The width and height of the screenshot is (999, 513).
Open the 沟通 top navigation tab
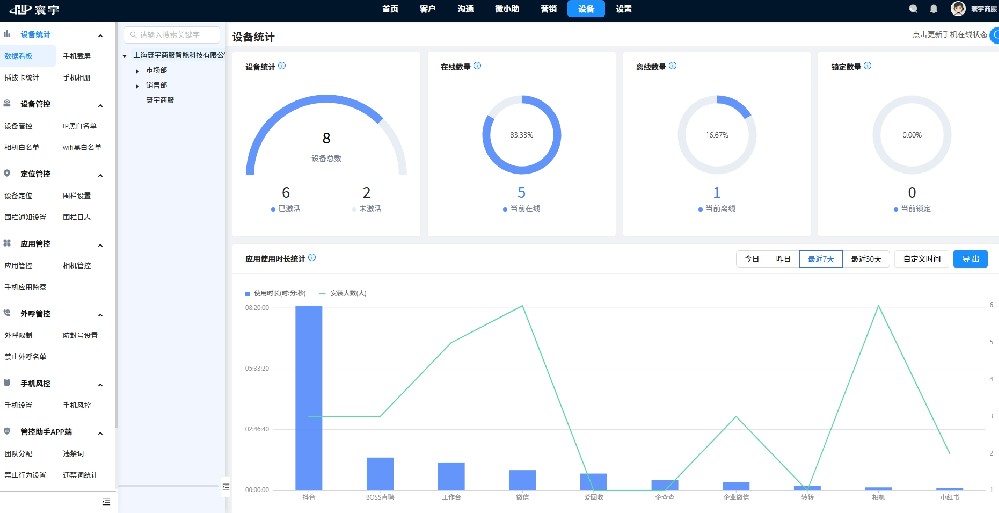[465, 9]
